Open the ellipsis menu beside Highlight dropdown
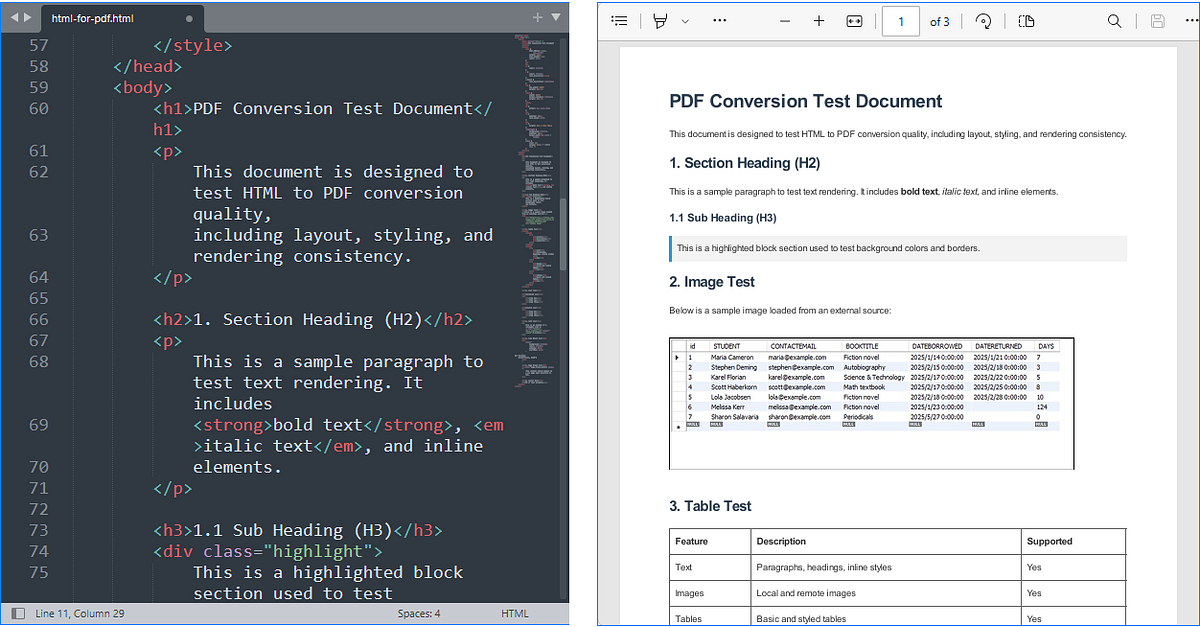The width and height of the screenshot is (1200, 627). (720, 21)
